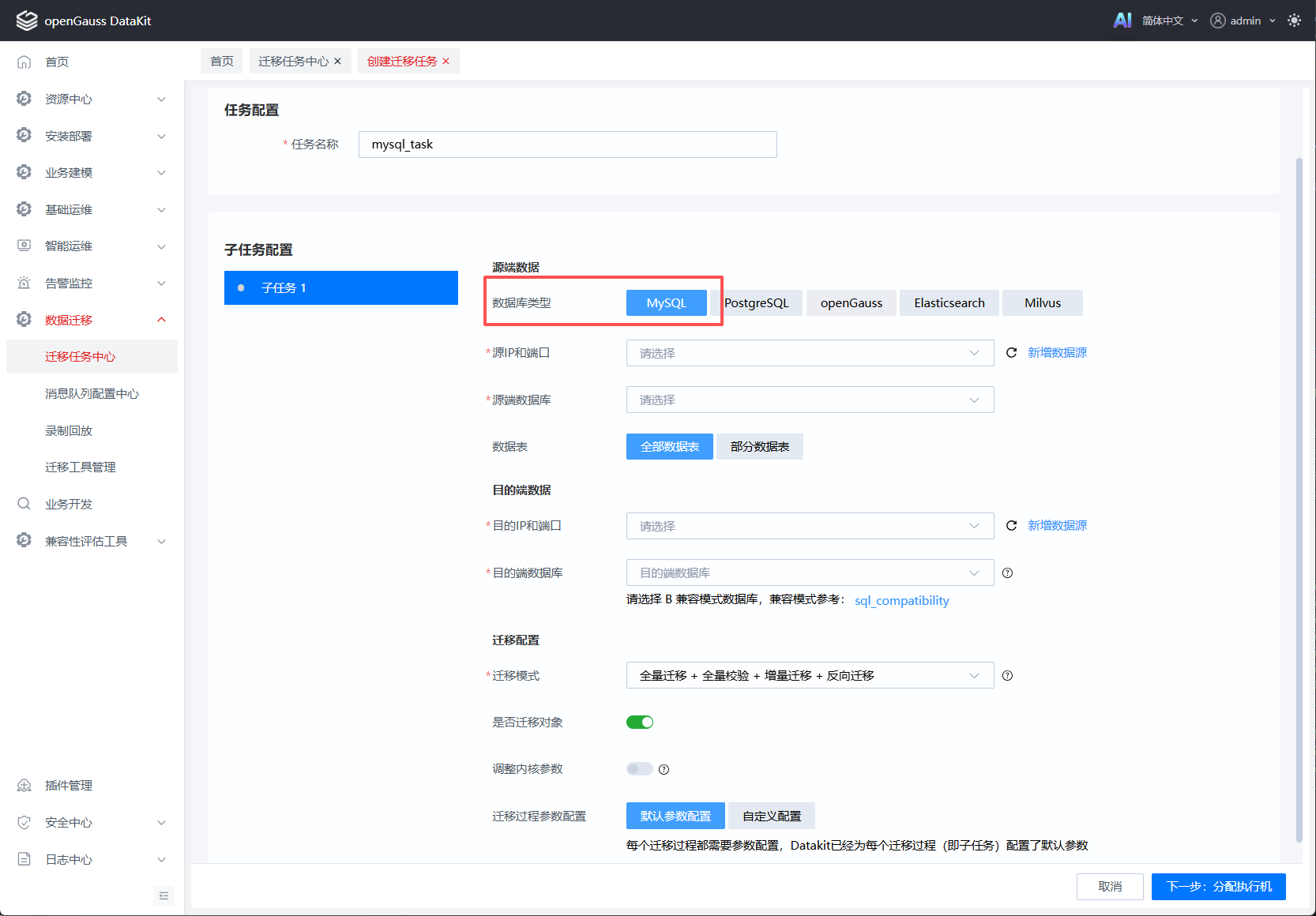Click 新增数据源 link for source
Viewport: 1316px width, 916px height.
pos(1057,353)
